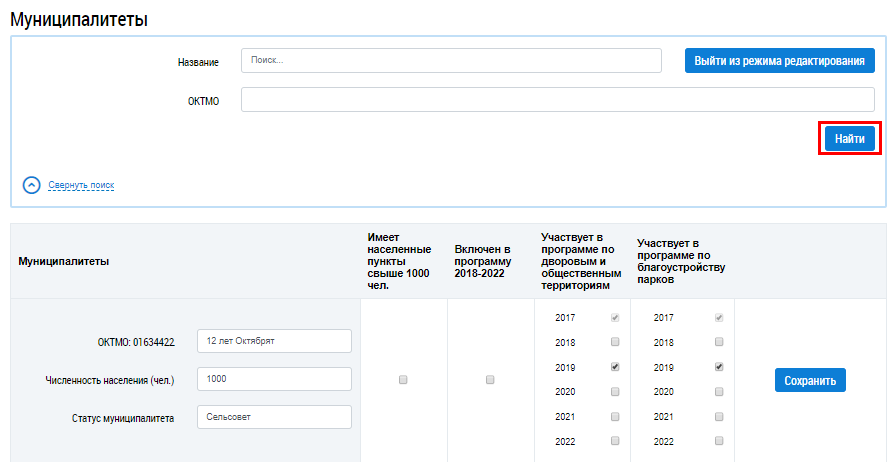Check 2020 in courtyard territories program
The image size is (893, 462).
click(615, 392)
